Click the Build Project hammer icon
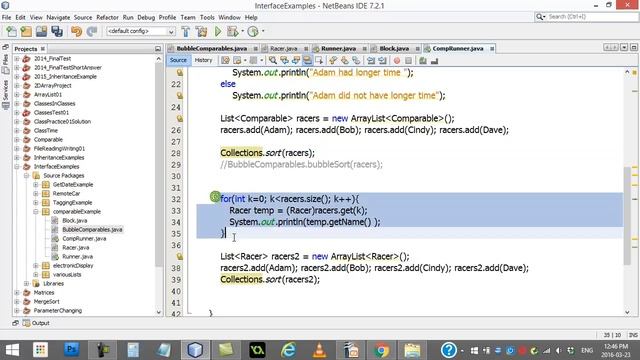The width and height of the screenshot is (640, 360). coord(185,31)
